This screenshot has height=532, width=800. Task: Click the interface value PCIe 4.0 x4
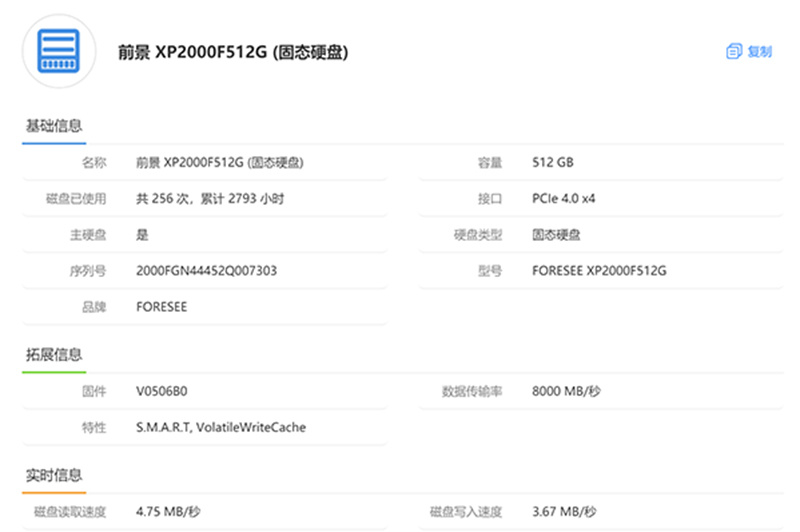[x=563, y=198]
